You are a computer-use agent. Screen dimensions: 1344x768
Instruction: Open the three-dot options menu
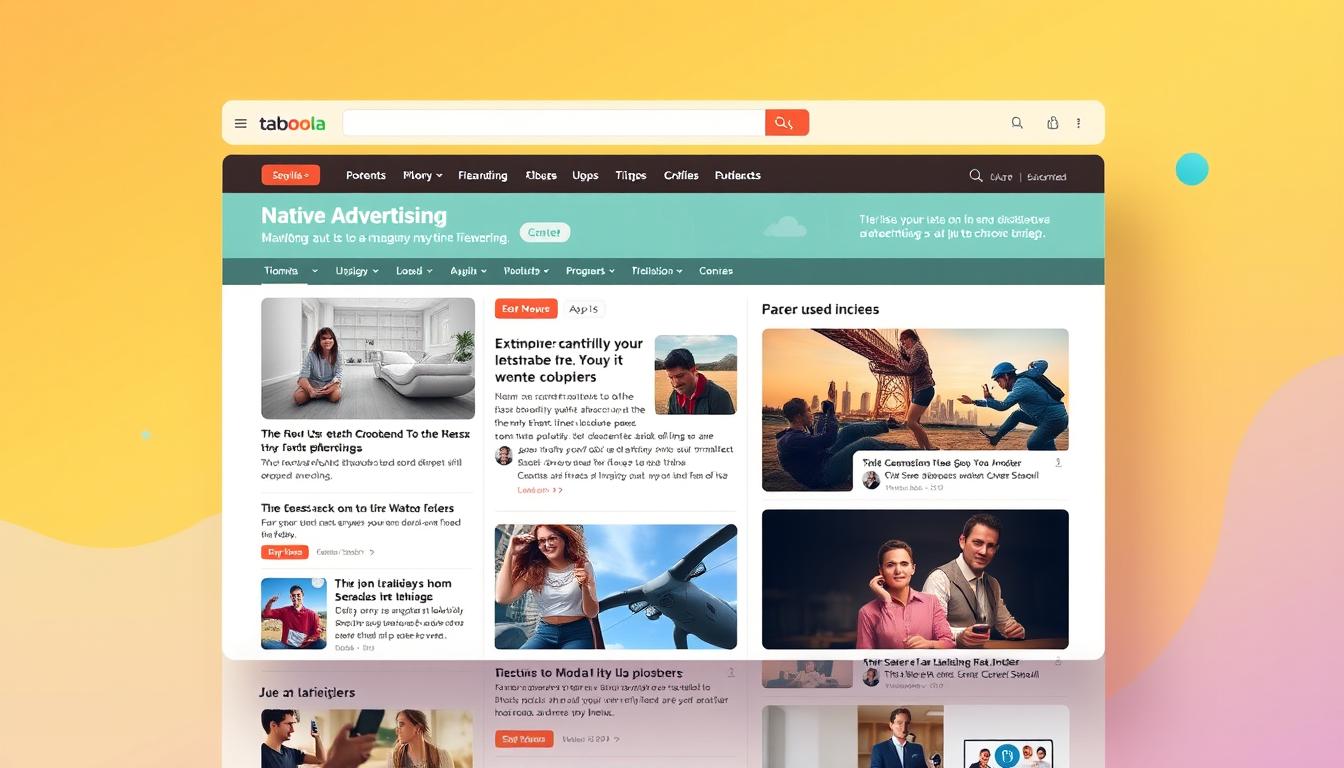click(x=1078, y=123)
